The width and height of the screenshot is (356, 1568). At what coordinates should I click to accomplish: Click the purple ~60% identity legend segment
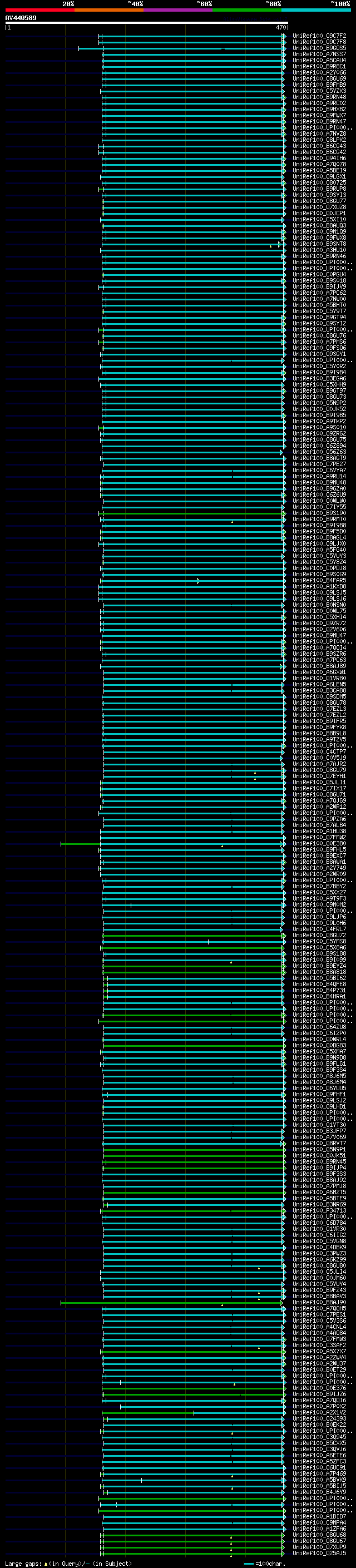pyautogui.click(x=179, y=10)
